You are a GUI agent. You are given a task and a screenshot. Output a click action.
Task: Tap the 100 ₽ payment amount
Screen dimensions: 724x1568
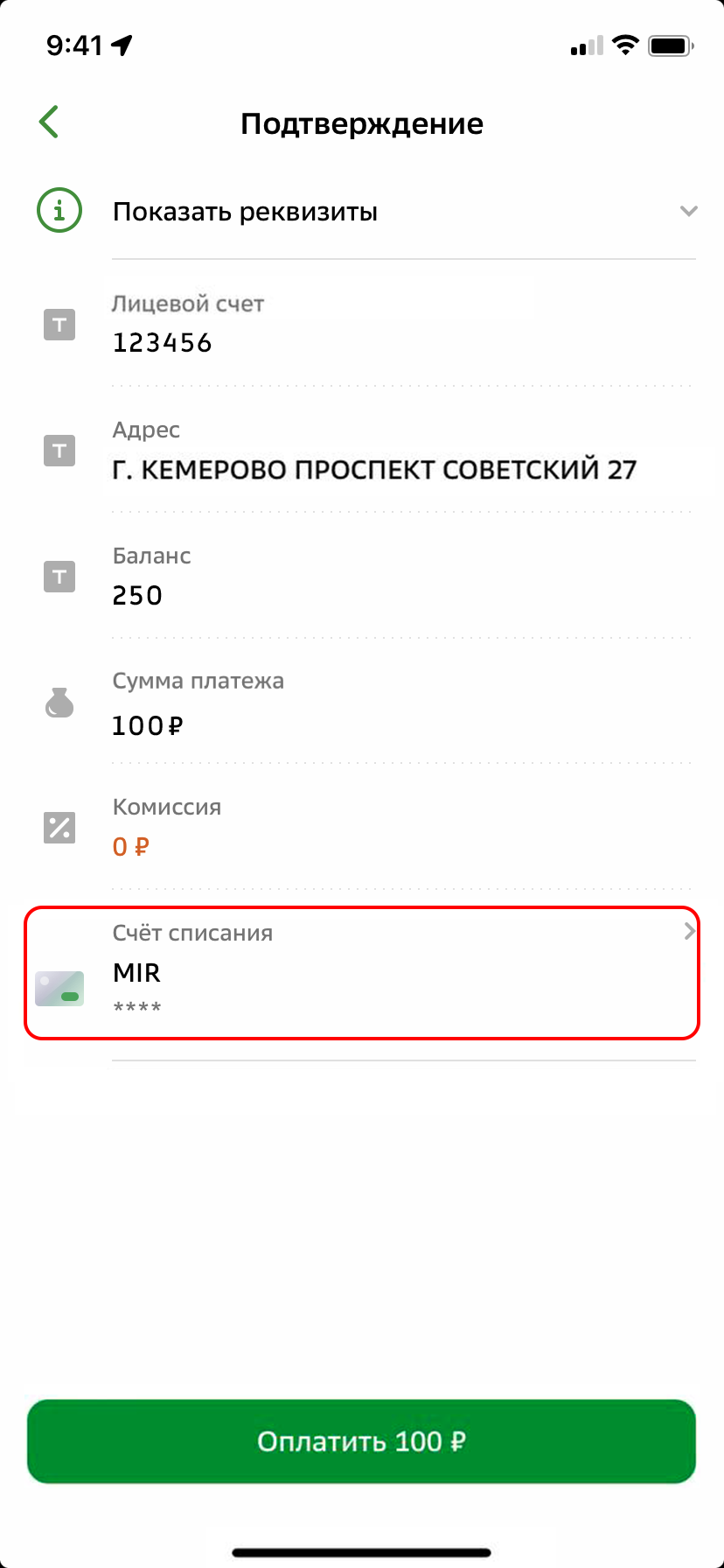coord(148,725)
